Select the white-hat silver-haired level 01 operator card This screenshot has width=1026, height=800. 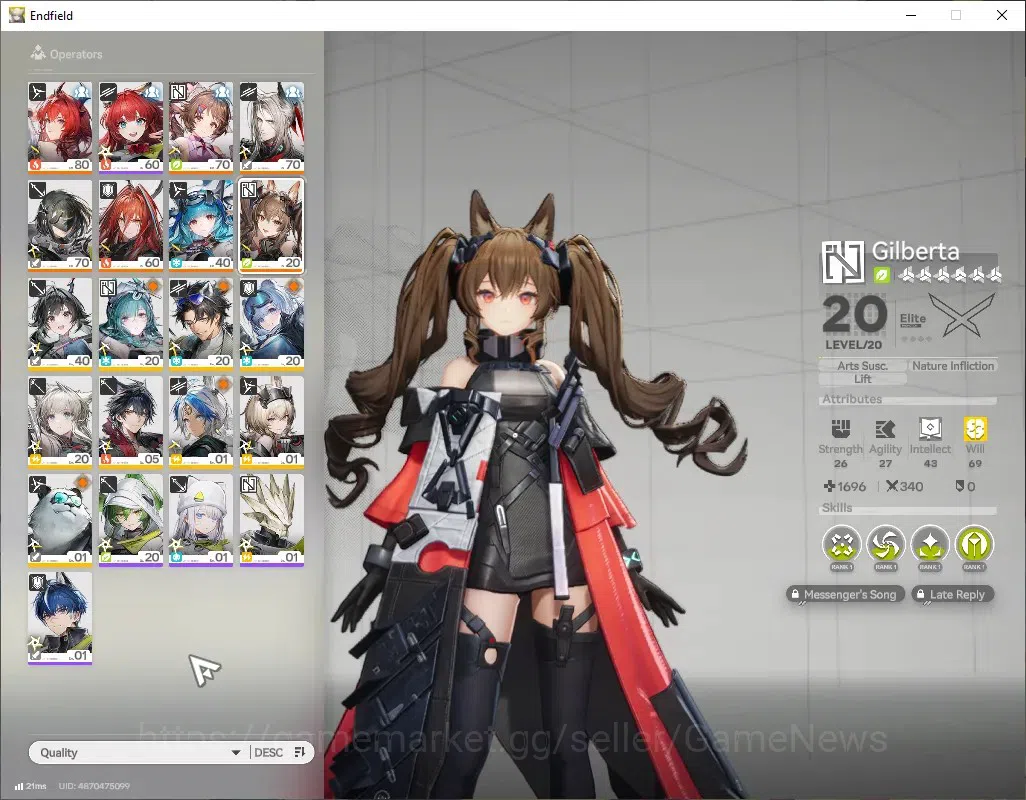point(201,520)
